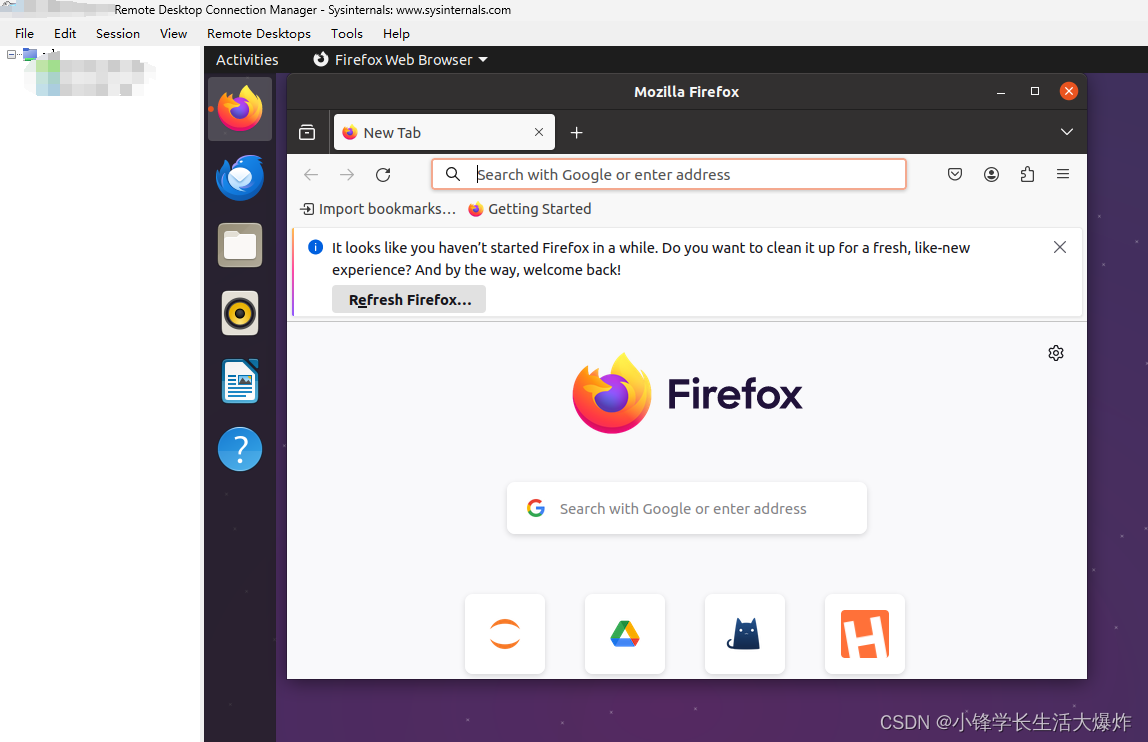
Task: Open the Extensions puzzle icon
Action: click(1027, 174)
